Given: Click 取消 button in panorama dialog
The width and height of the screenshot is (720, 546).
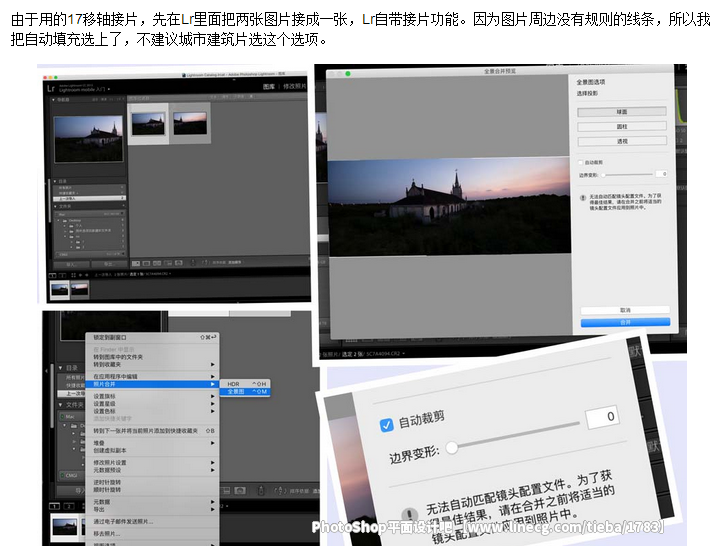Looking at the screenshot, I should coord(625,310).
